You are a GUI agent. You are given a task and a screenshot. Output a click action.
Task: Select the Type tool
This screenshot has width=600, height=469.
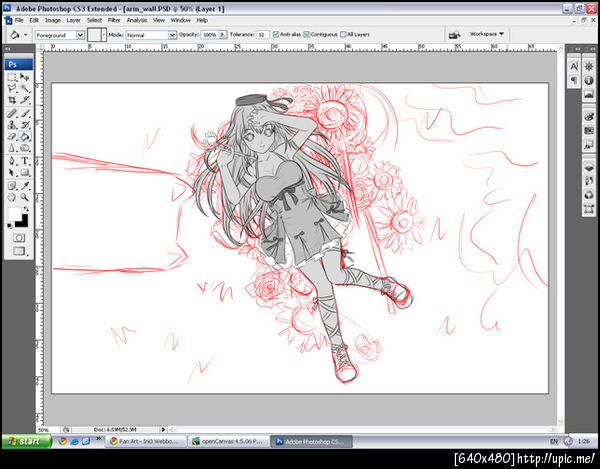coord(25,161)
